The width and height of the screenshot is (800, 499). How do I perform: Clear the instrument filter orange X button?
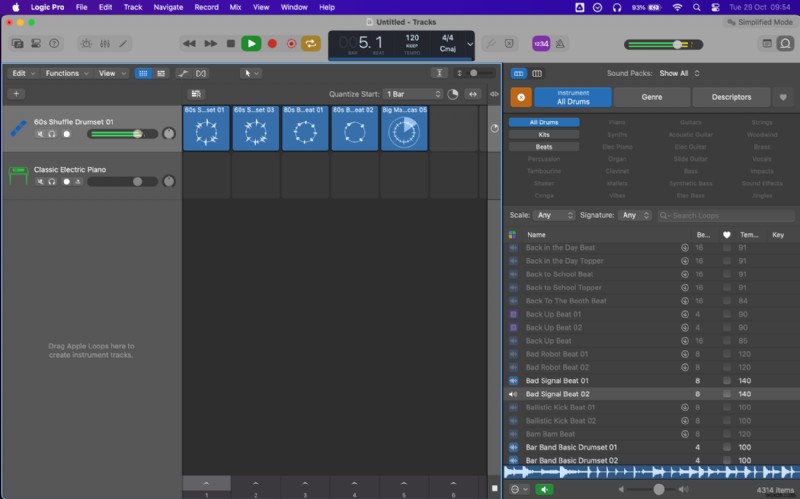click(521, 97)
